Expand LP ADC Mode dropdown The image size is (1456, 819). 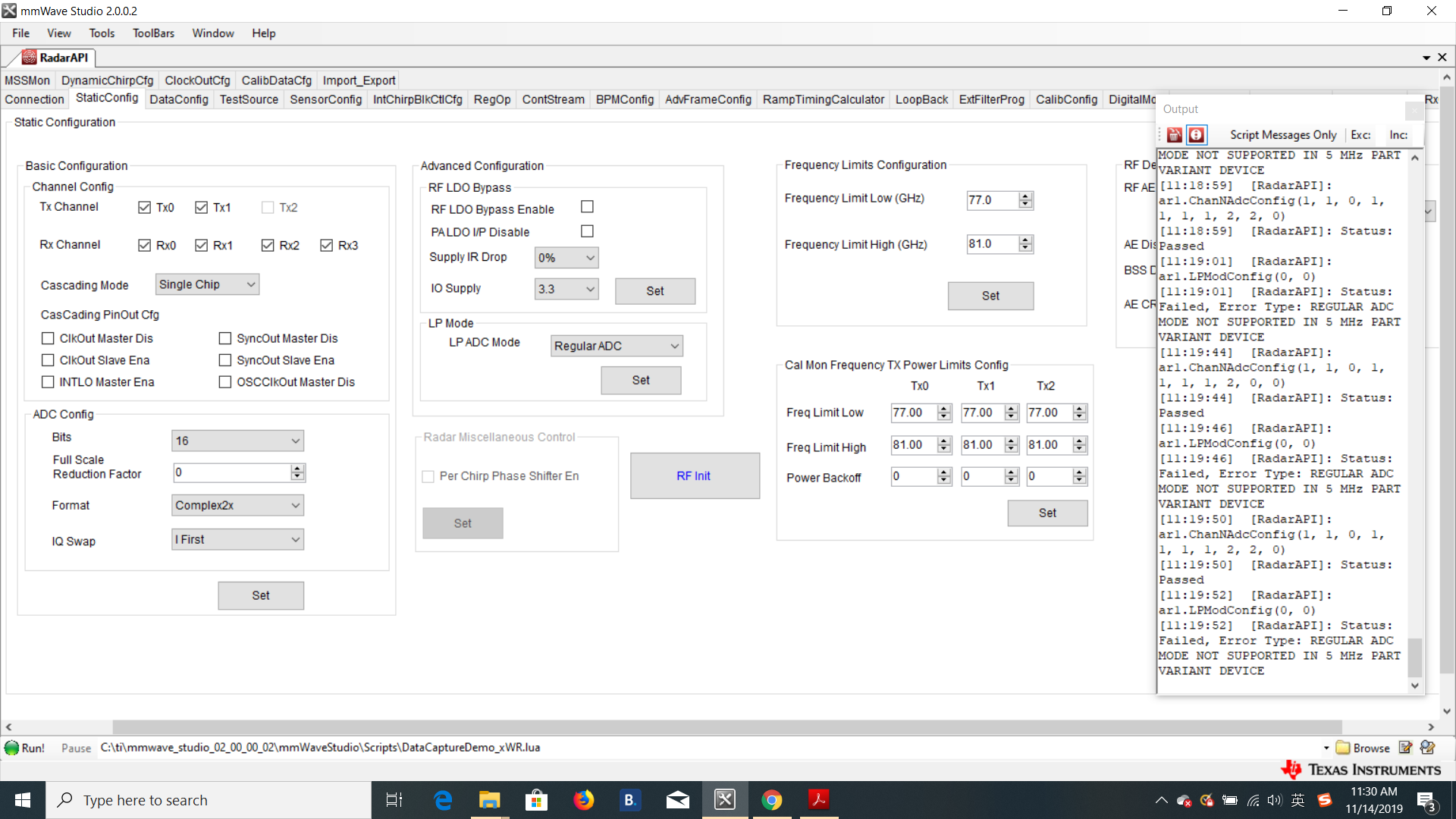click(x=616, y=346)
